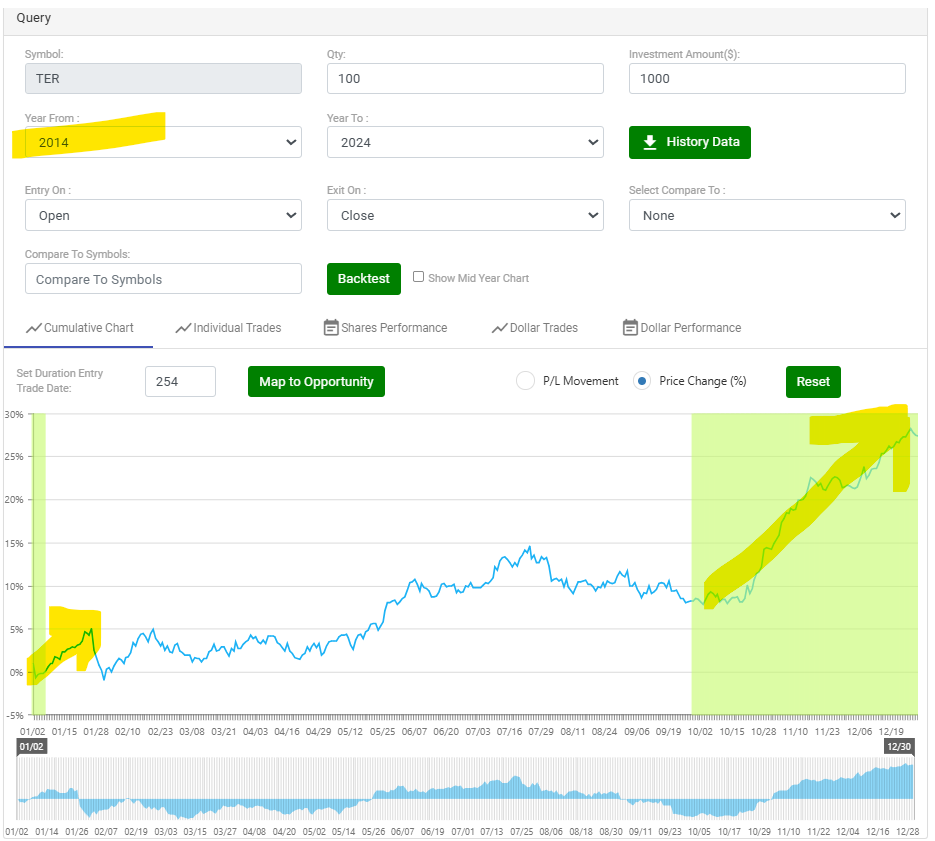Click the Cumulative Chart line icon
Viewport: 935px width, 841px height.
point(34,328)
